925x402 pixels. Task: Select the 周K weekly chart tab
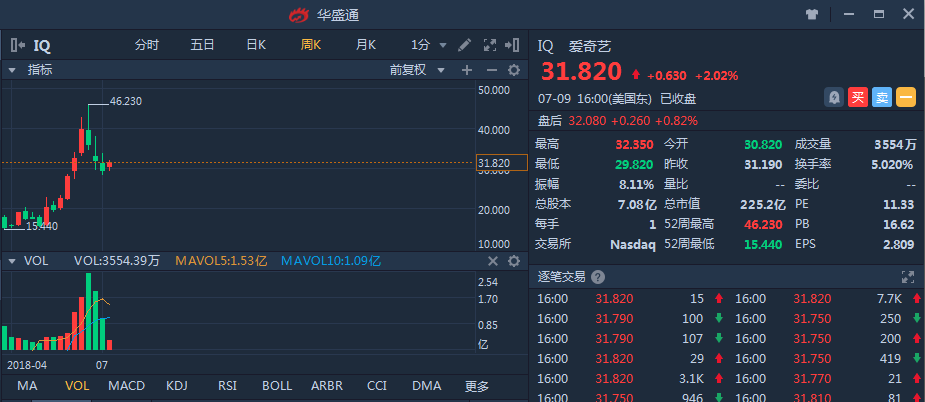(310, 45)
